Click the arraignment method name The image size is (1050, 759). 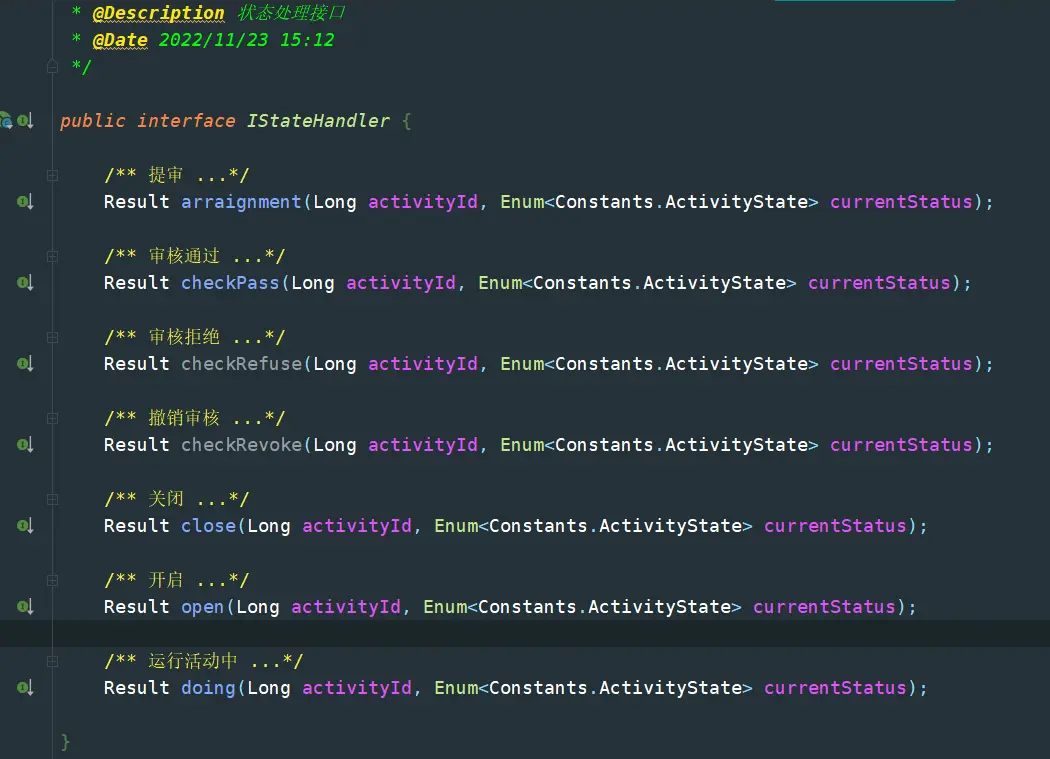coord(241,202)
